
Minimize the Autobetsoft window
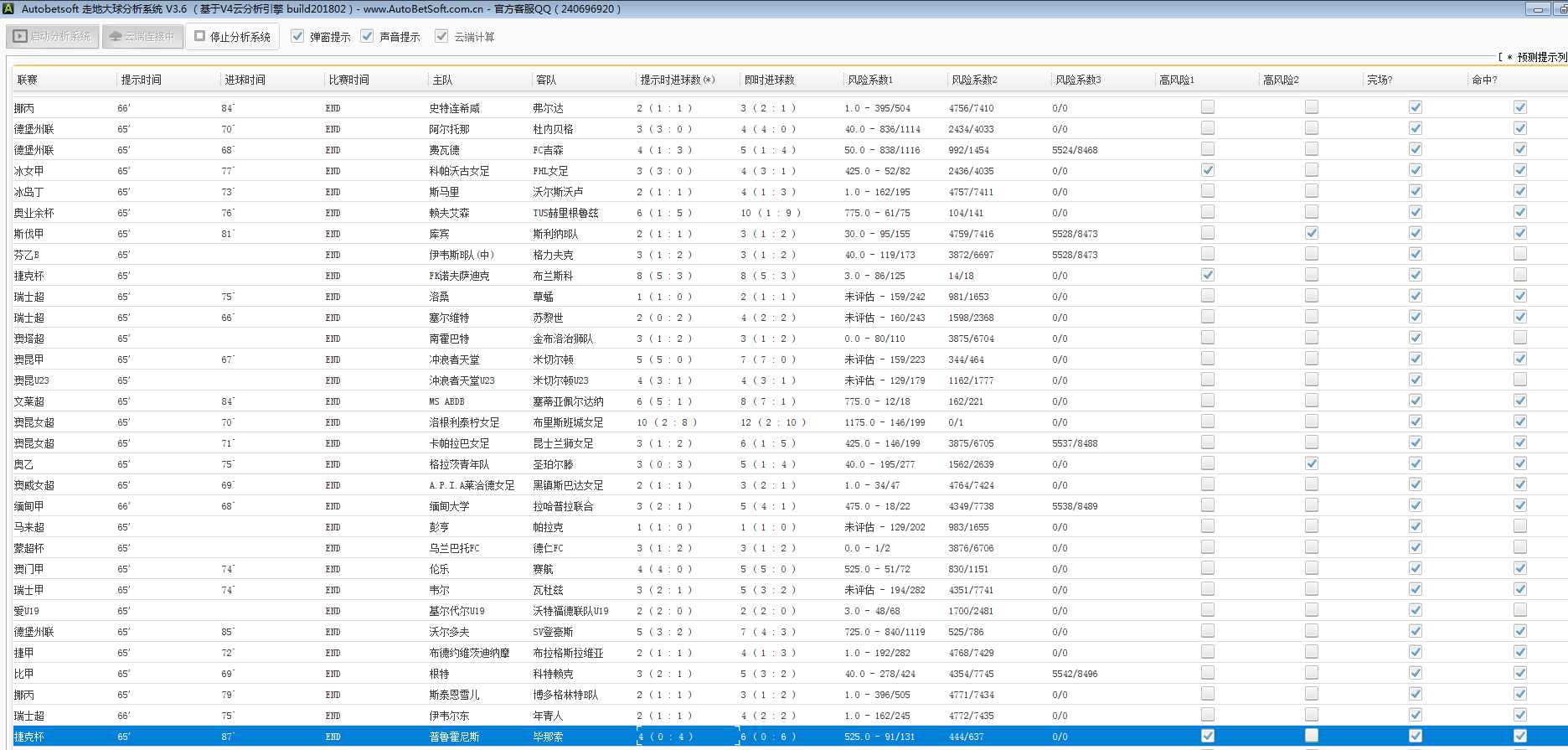tap(1538, 9)
